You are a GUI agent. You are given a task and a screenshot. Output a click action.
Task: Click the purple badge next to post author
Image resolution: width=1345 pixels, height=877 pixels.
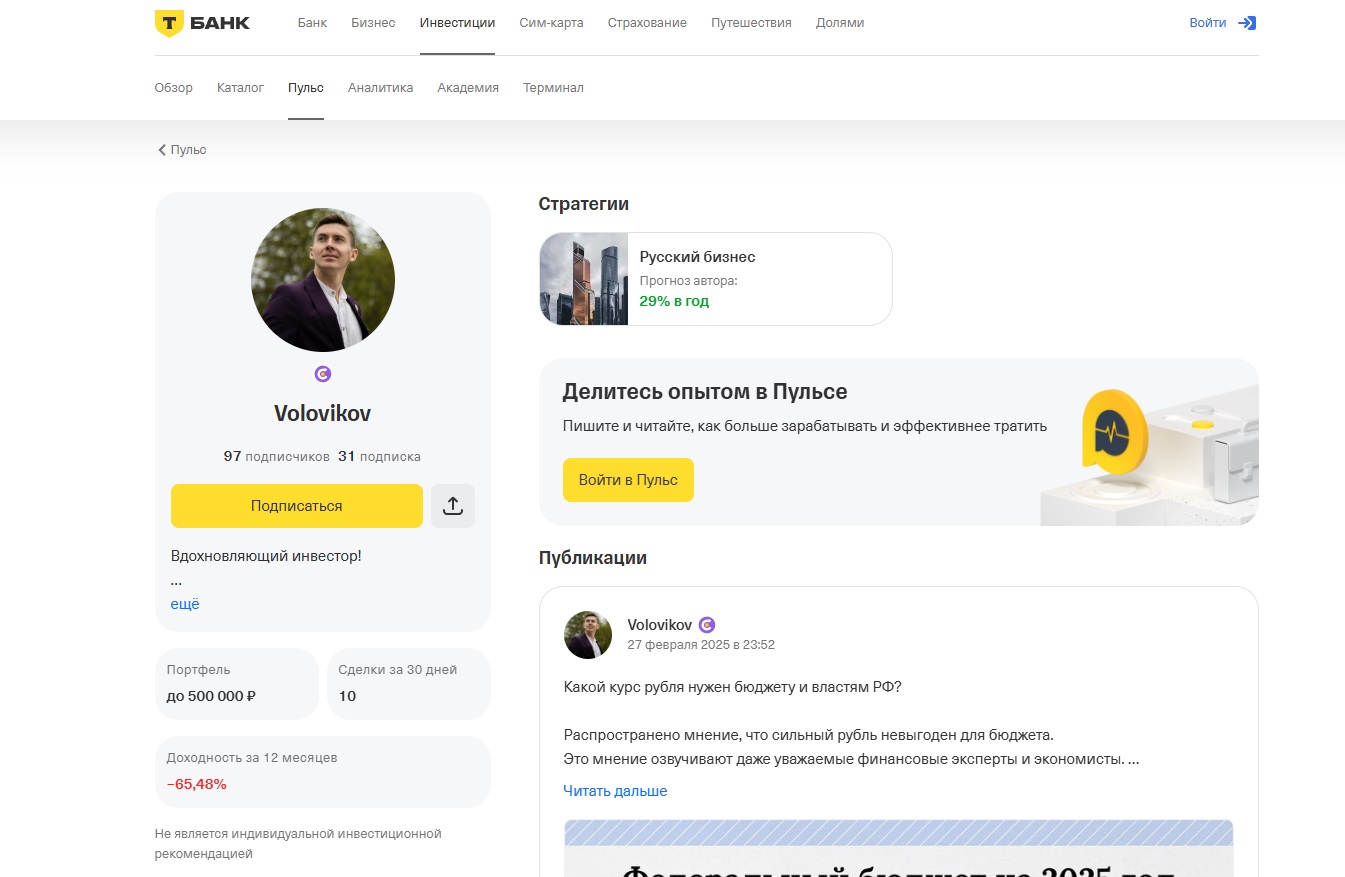707,625
